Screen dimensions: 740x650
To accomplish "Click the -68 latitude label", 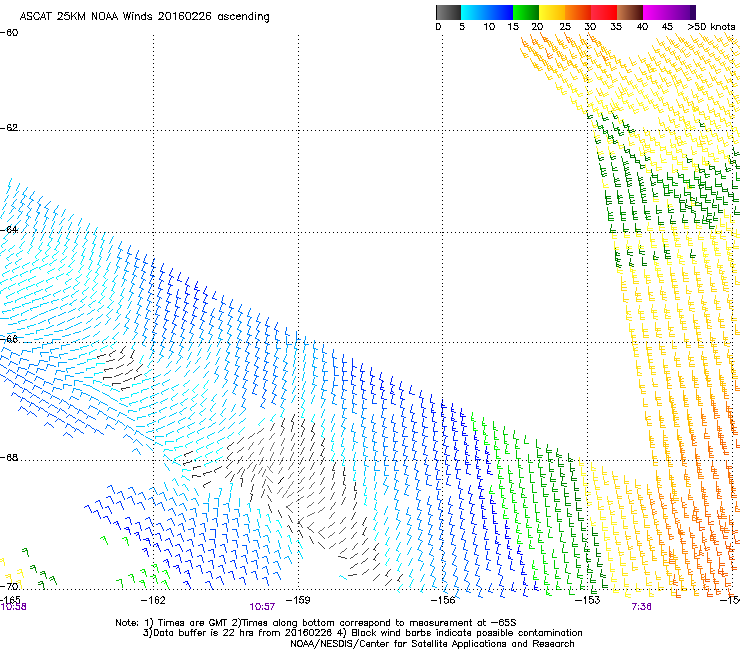I will pos(9,458).
